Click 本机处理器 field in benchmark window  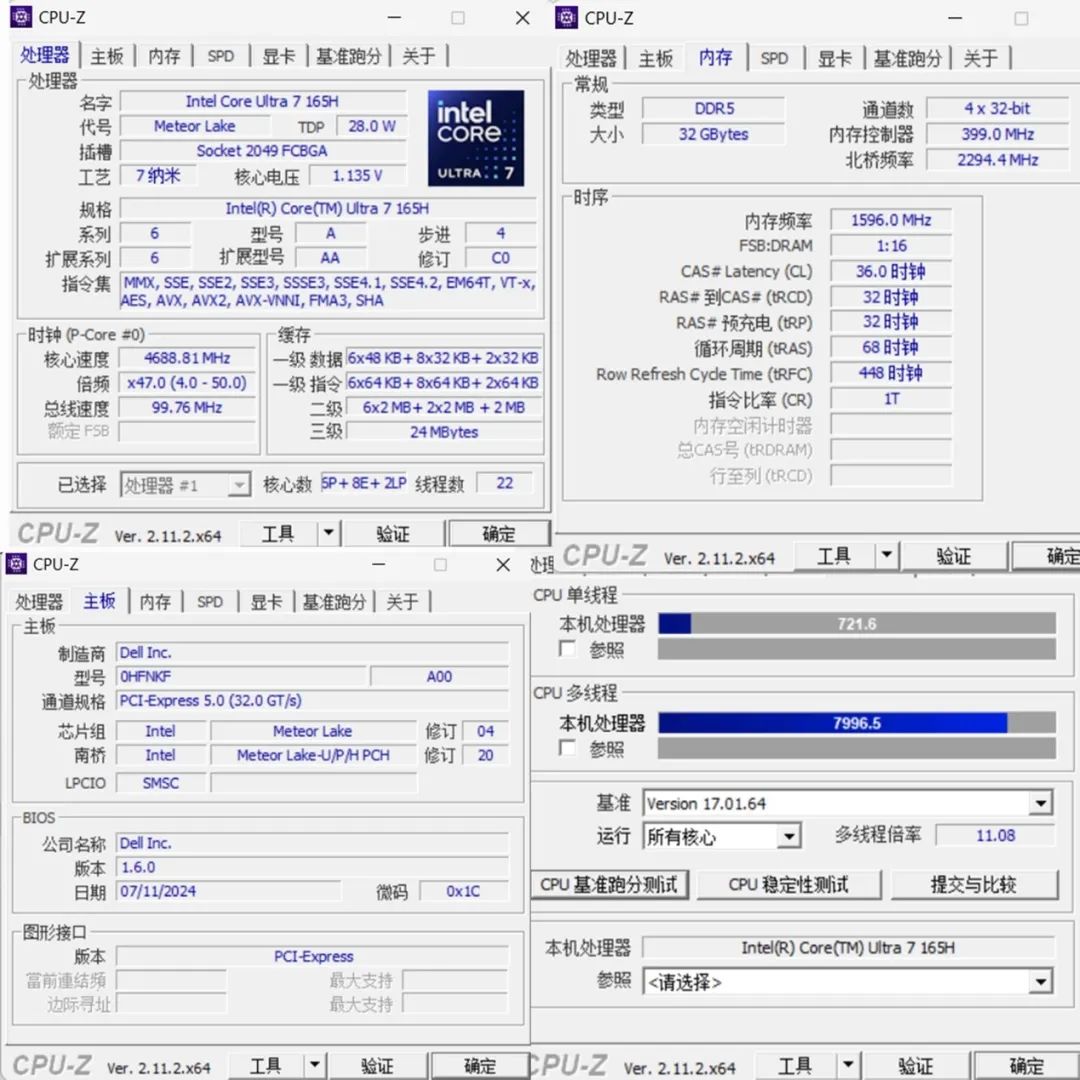[x=848, y=948]
